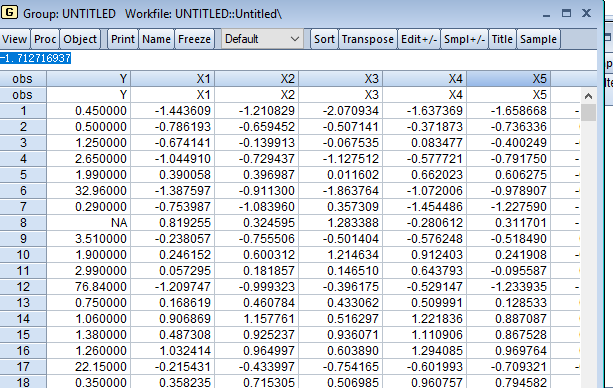Click the NA cell in column Y
The image size is (613, 388).
coord(88,223)
